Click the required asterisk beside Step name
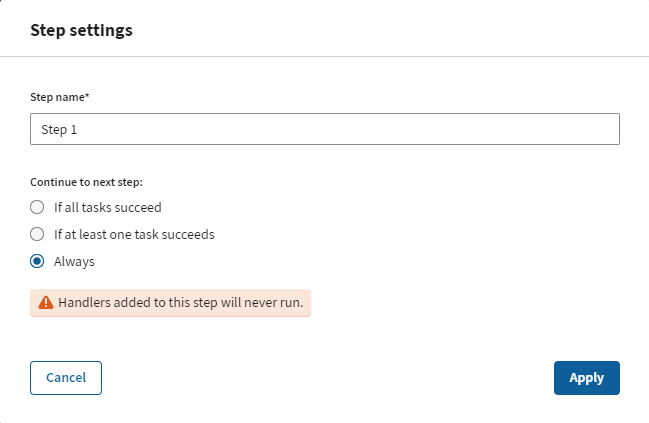This screenshot has height=423, width=649. (90, 96)
